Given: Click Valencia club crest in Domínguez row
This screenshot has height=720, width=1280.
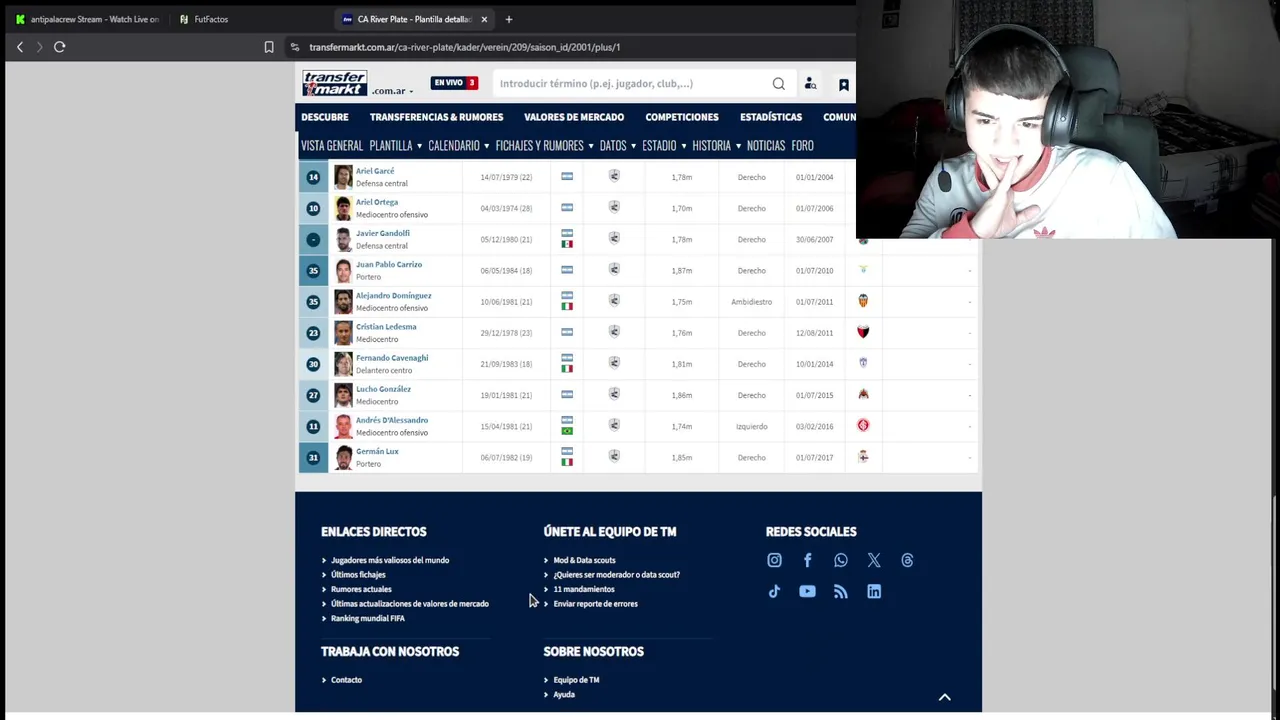Looking at the screenshot, I should point(863,301).
